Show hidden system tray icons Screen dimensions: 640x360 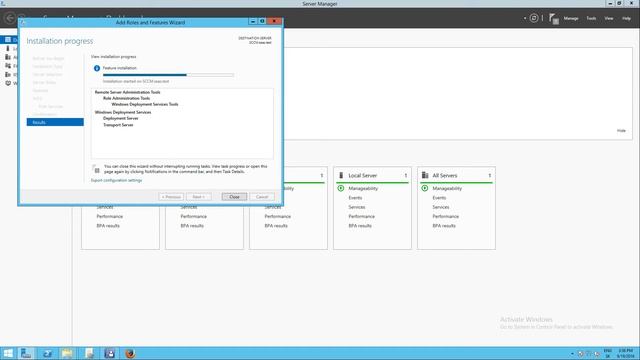(x=572, y=354)
